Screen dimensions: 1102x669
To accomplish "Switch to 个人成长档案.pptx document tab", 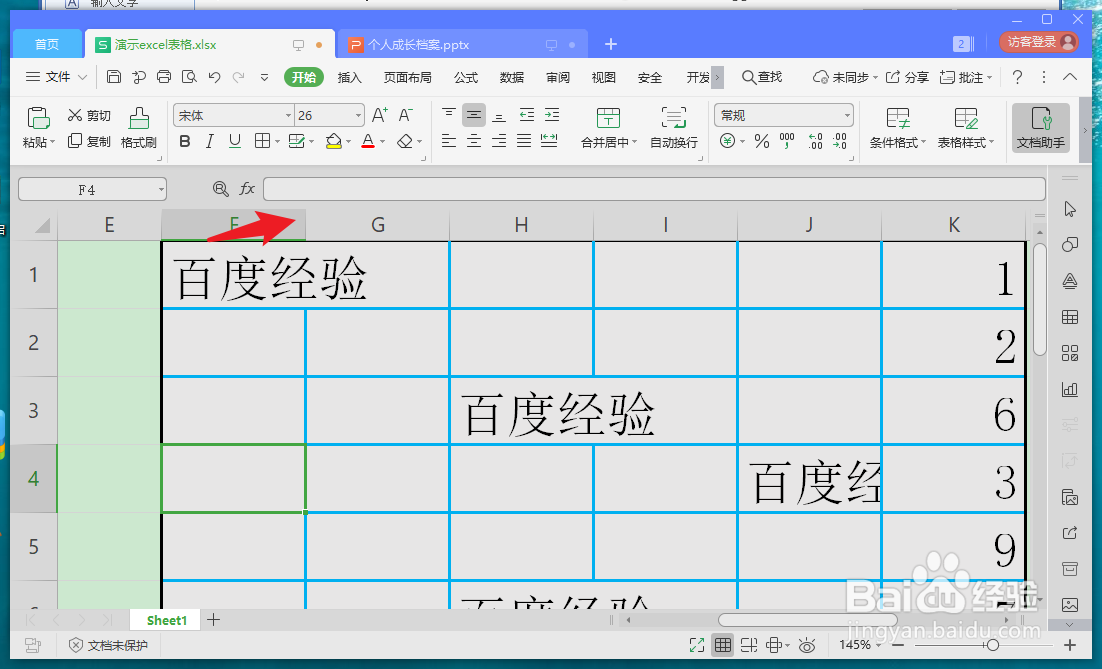I will coord(462,44).
